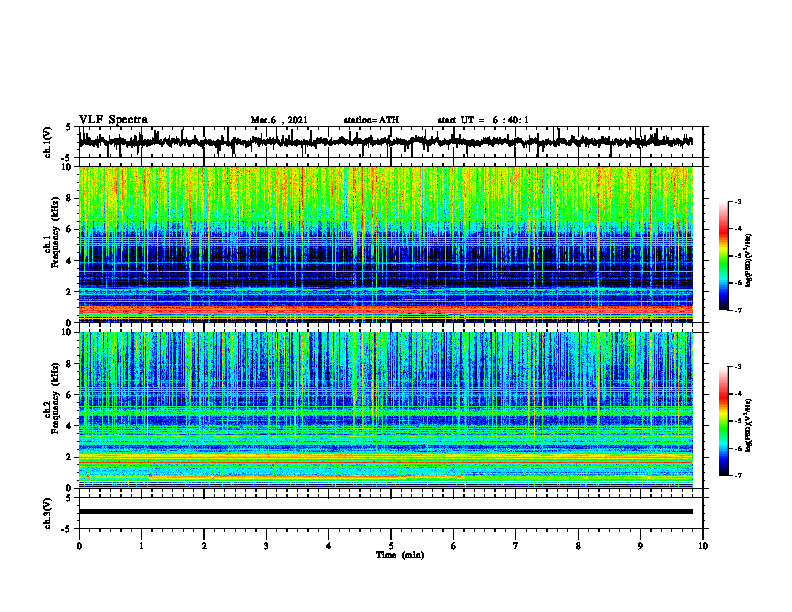Click the time axis tick label "9"
This screenshot has width=792, height=612.
[x=640, y=546]
